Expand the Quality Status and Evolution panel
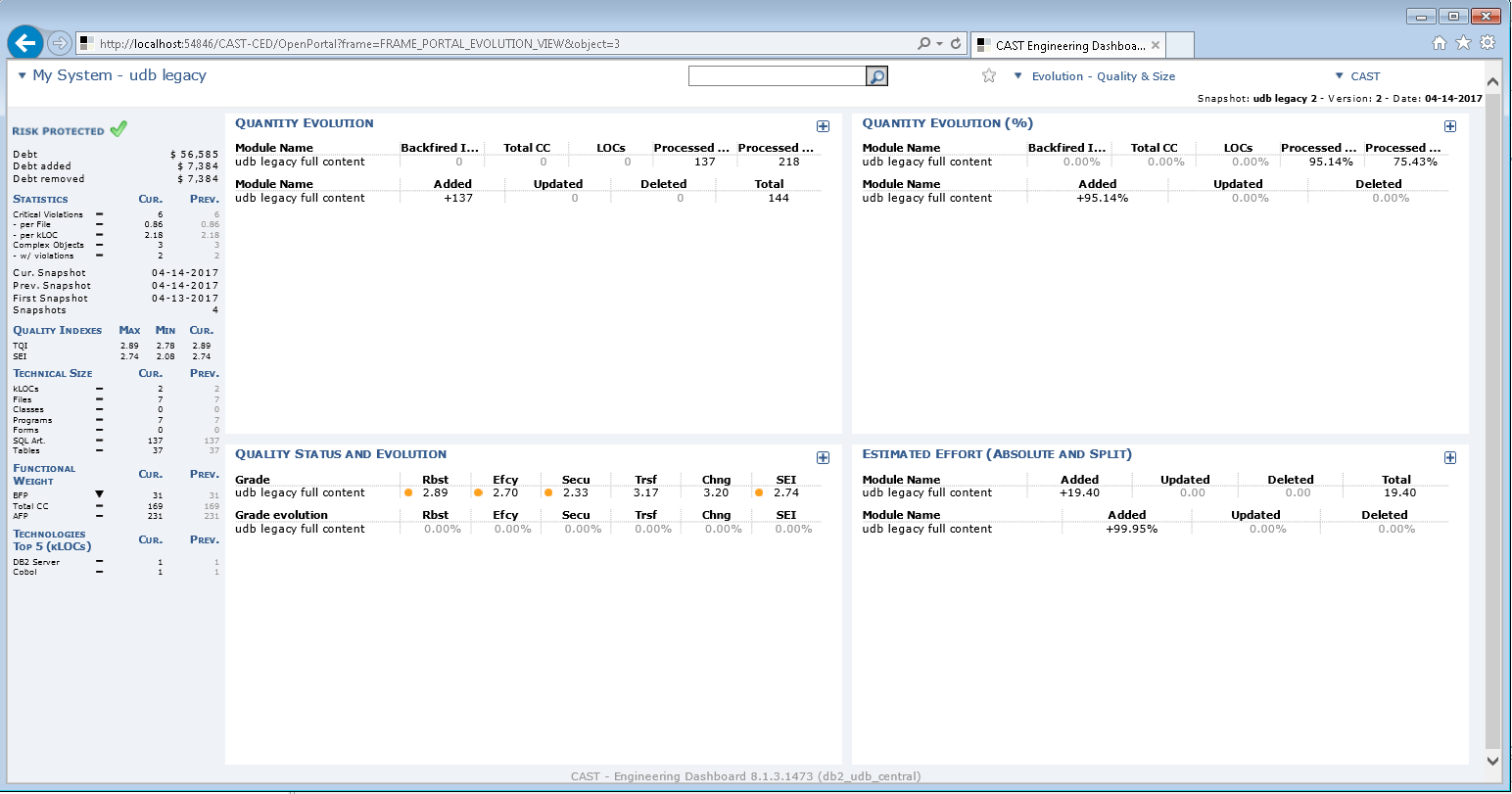The width and height of the screenshot is (1512, 794). [x=823, y=457]
